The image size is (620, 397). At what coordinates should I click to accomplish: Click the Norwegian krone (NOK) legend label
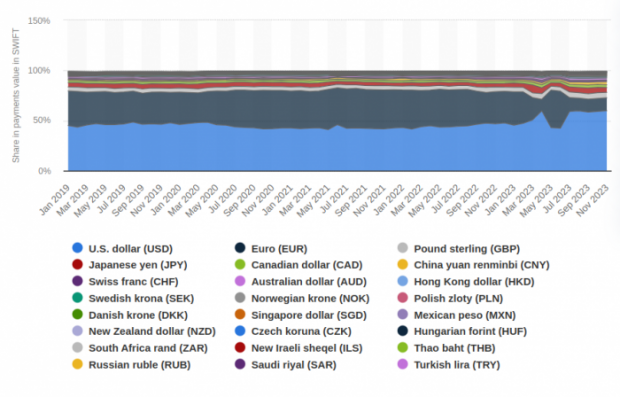point(310,299)
